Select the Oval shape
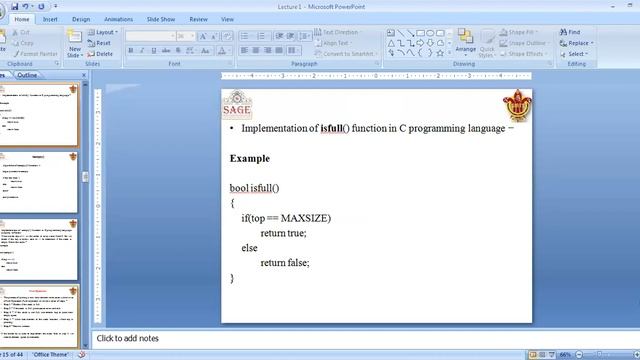This screenshot has width=640, height=360. pyautogui.click(x=430, y=33)
